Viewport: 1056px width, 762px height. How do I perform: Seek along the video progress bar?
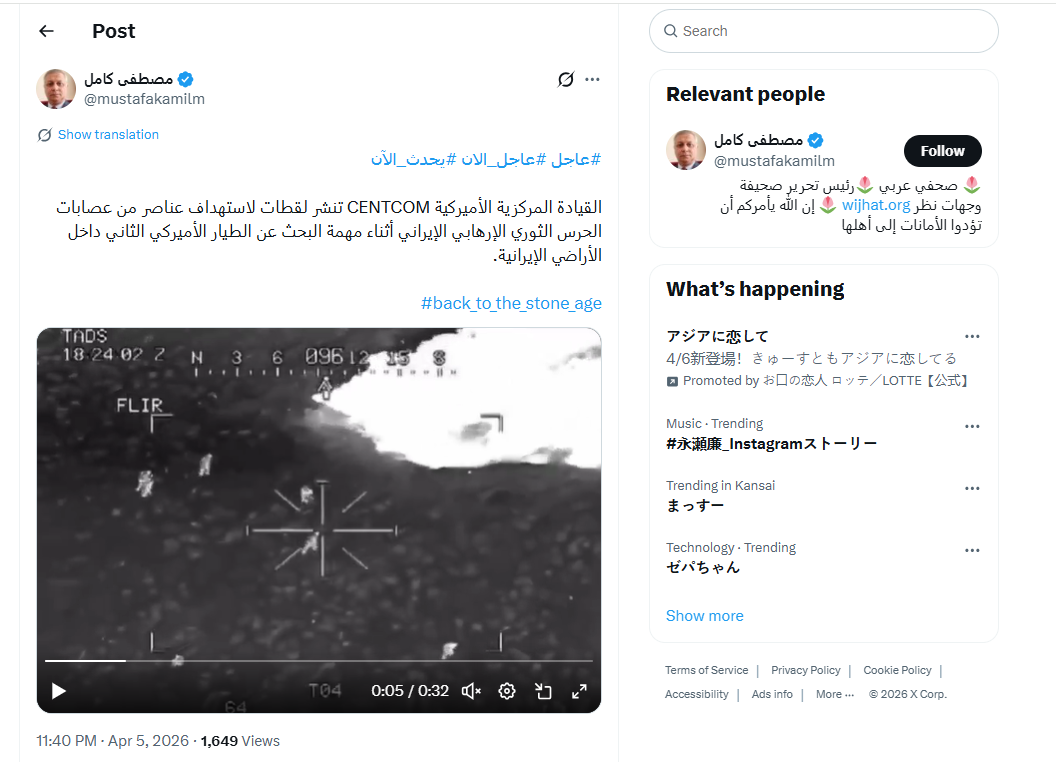[x=319, y=661]
